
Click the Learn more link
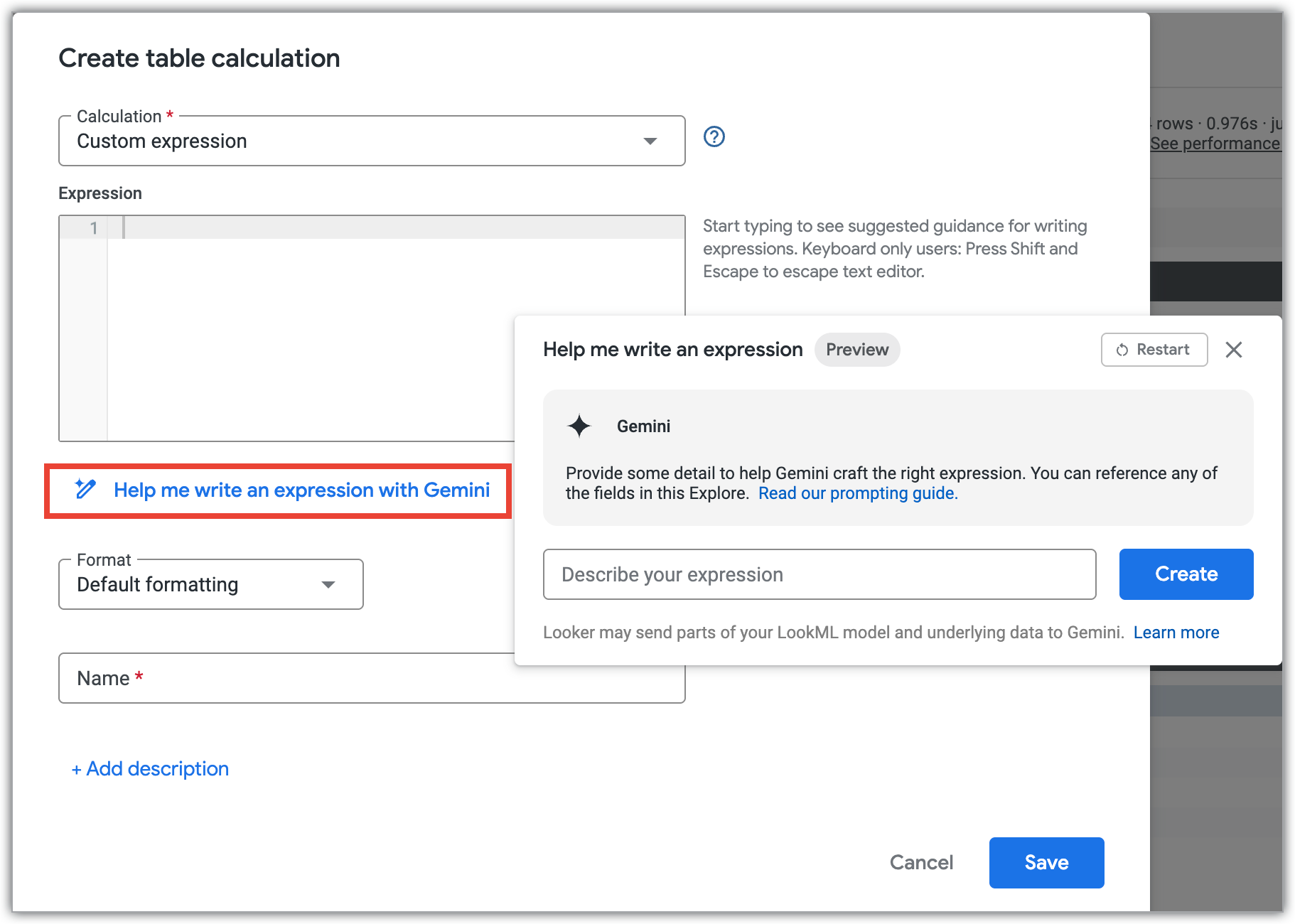tap(1176, 632)
